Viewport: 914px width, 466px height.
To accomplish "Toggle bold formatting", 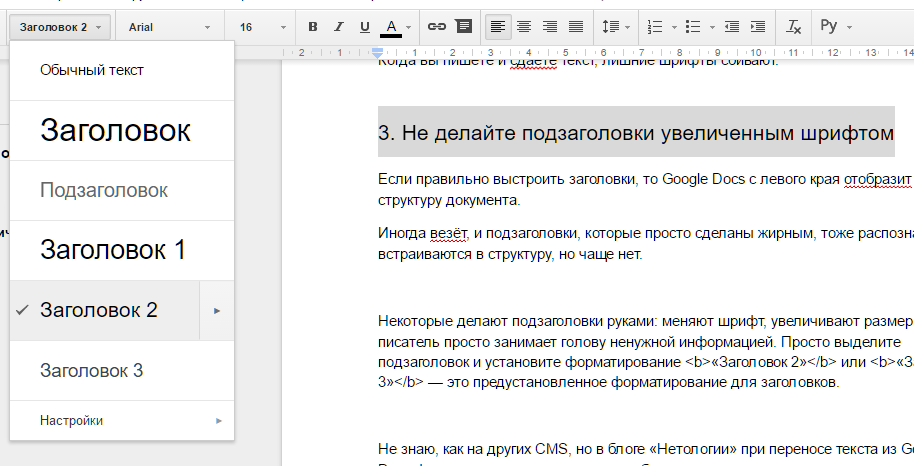I will coord(313,26).
